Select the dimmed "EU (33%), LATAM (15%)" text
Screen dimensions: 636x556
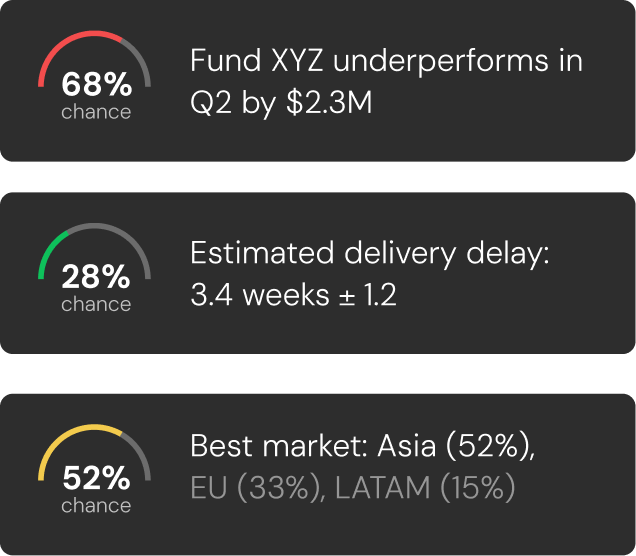tap(352, 488)
